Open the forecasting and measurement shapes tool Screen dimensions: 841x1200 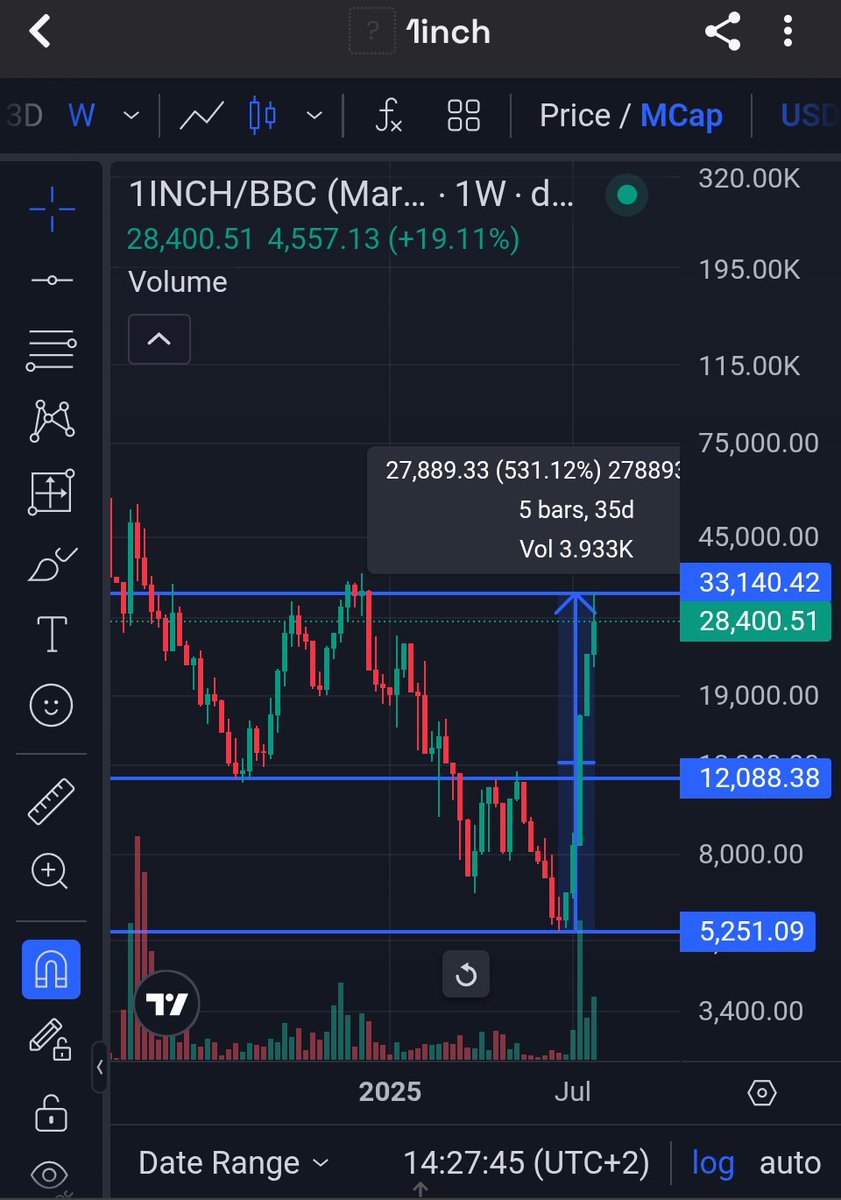pyautogui.click(x=52, y=491)
